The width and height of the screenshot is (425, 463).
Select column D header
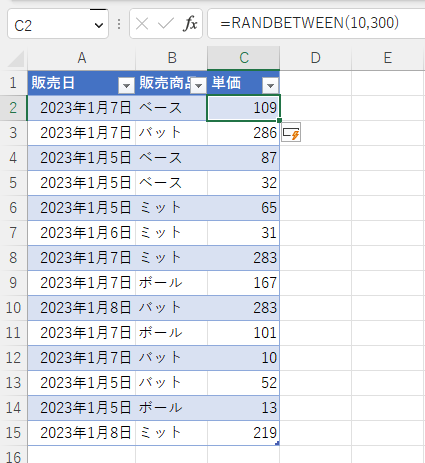click(x=315, y=58)
